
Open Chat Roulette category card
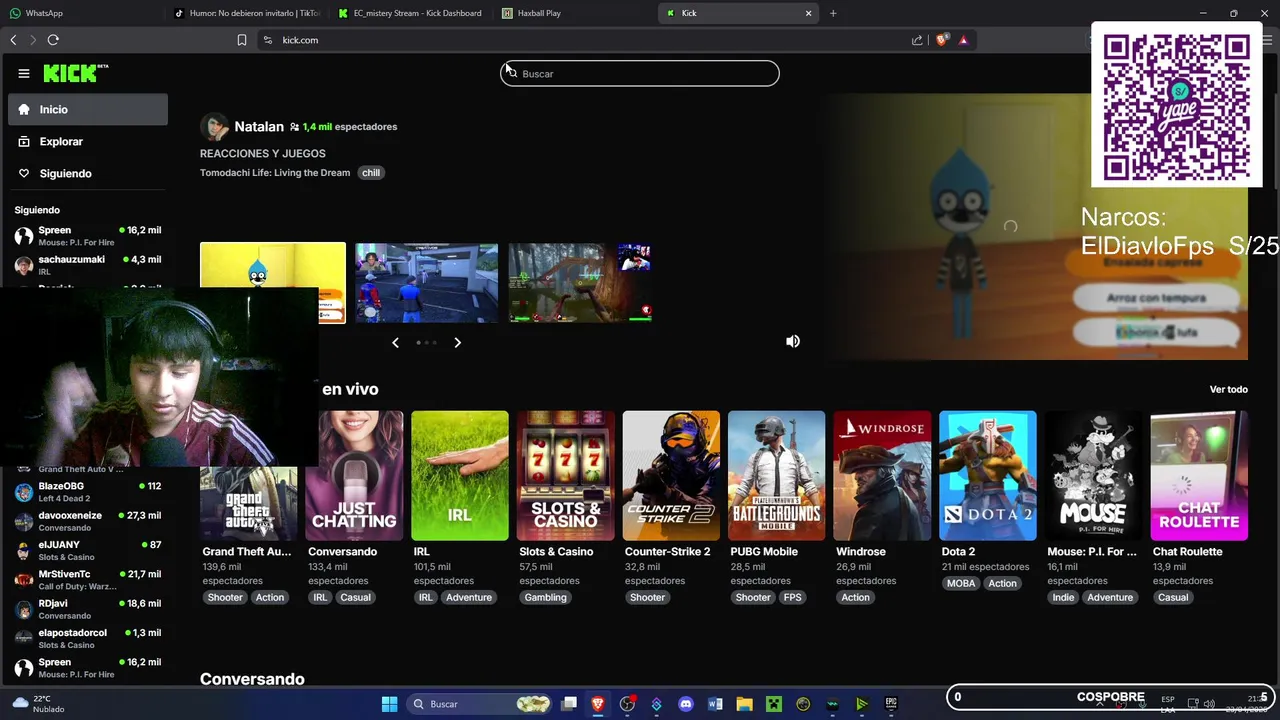(x=1199, y=476)
